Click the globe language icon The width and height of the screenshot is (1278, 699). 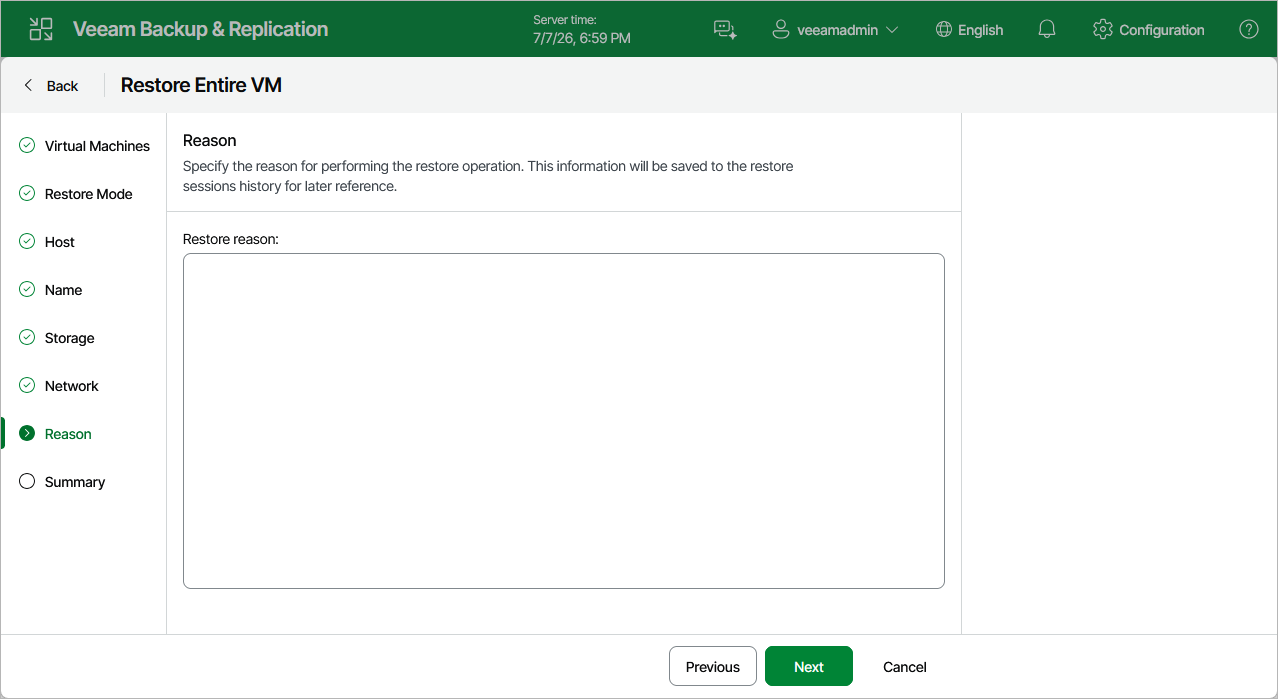point(943,29)
